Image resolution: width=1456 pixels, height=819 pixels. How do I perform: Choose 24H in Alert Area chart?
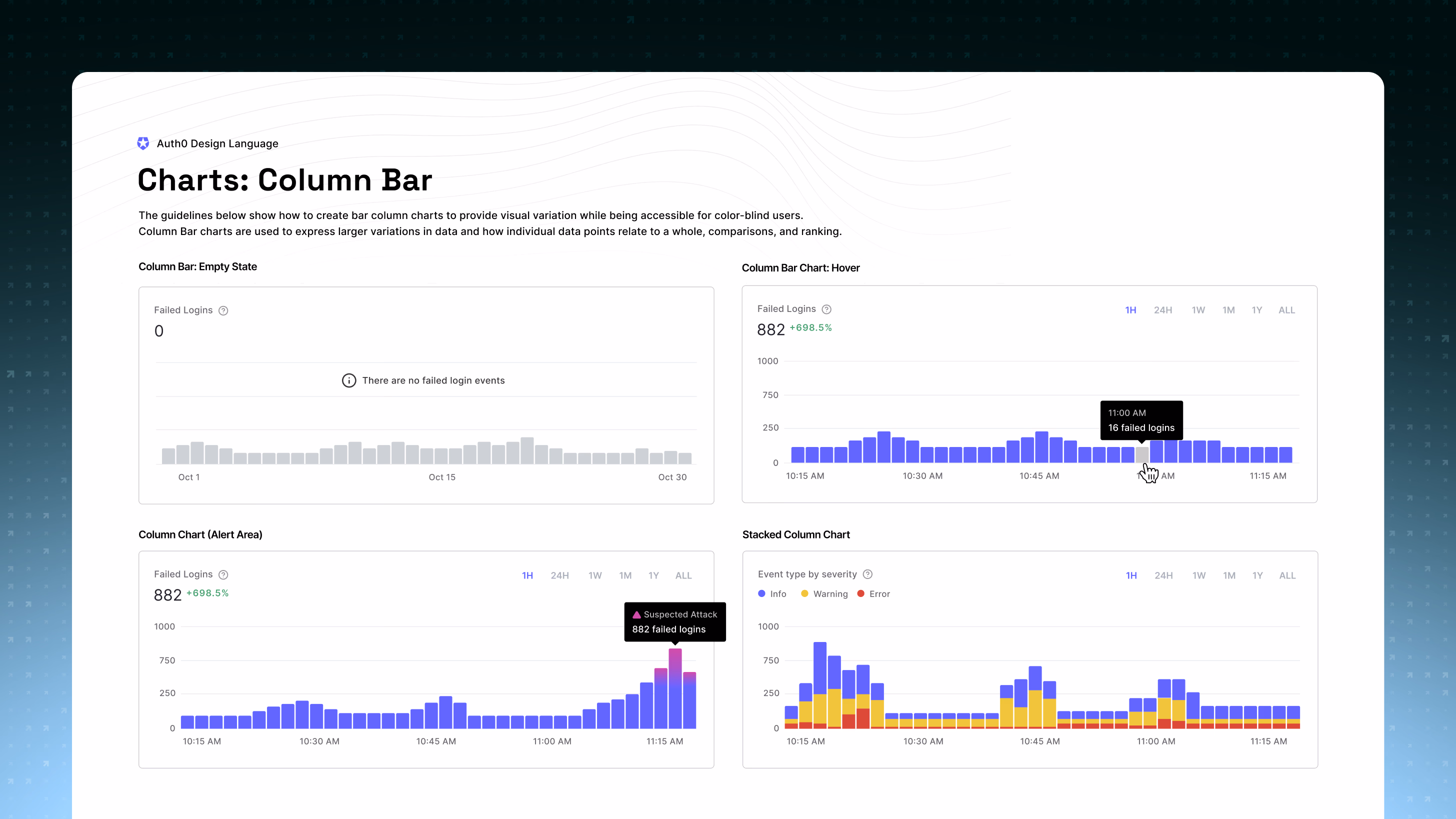[x=559, y=575]
